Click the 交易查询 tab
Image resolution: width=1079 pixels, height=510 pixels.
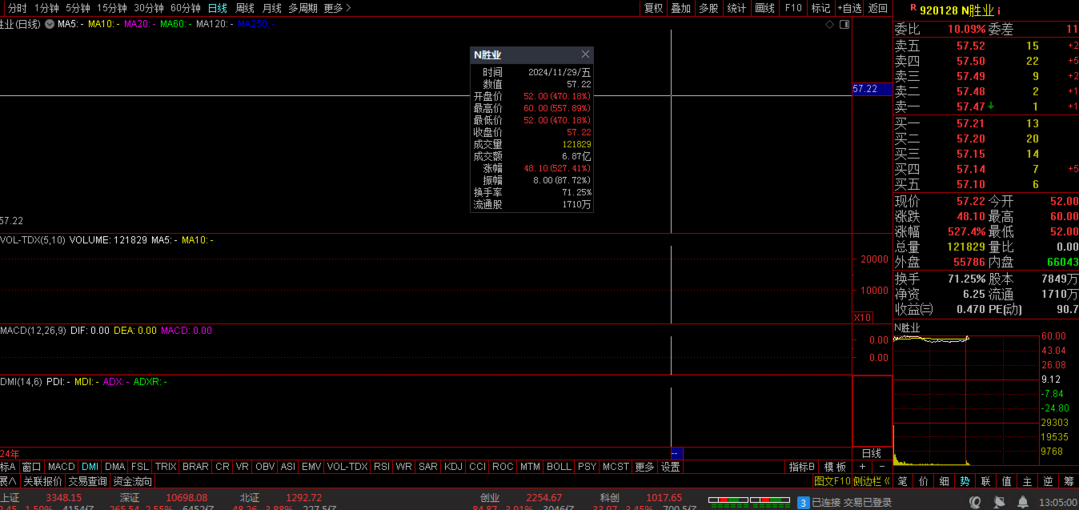click(87, 480)
